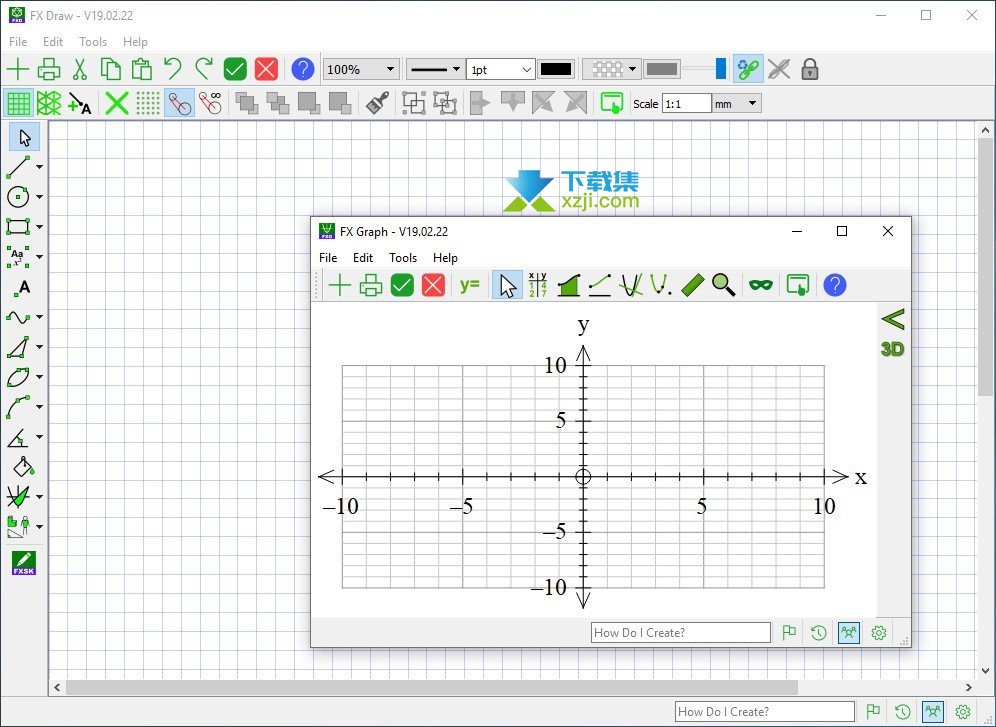The height and width of the screenshot is (727, 996).
Task: Toggle the padlock lock icon
Action: (809, 69)
